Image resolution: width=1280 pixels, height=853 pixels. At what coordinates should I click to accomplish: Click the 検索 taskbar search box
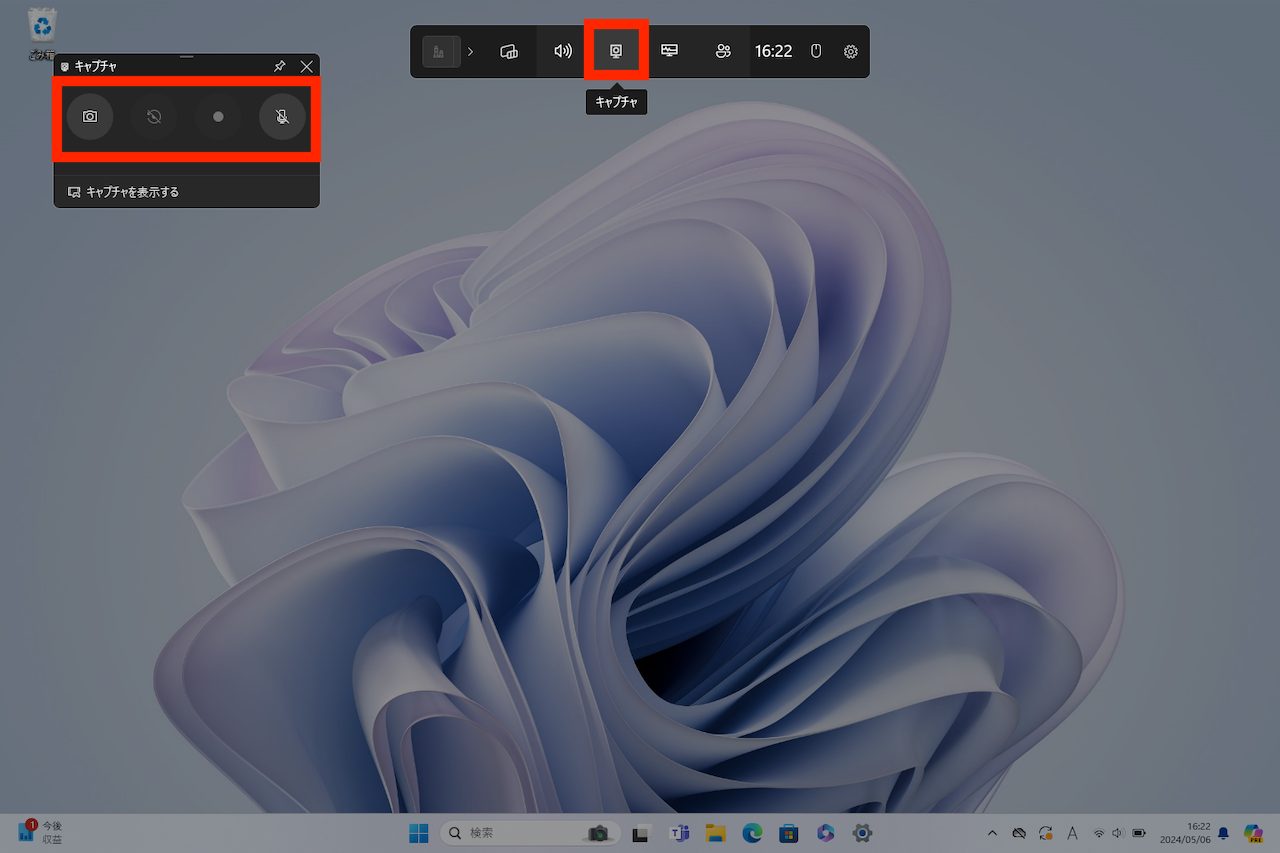(x=530, y=832)
